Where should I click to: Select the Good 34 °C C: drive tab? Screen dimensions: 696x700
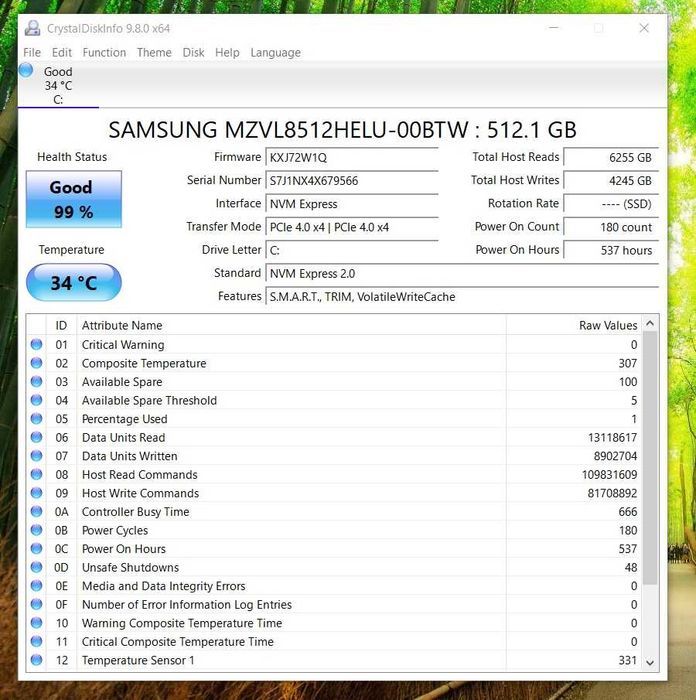(58, 85)
